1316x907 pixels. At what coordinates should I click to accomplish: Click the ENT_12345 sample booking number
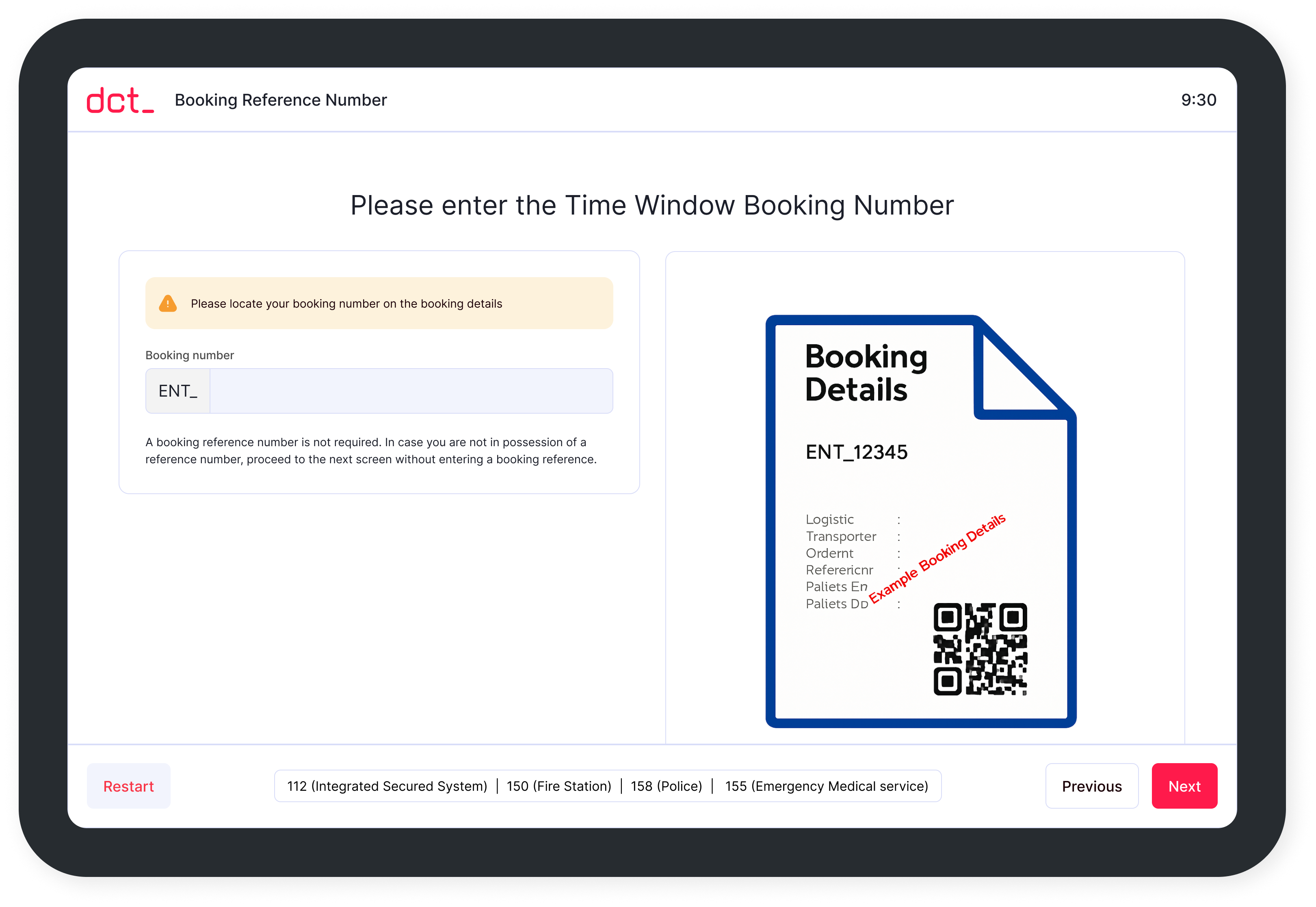click(x=857, y=452)
